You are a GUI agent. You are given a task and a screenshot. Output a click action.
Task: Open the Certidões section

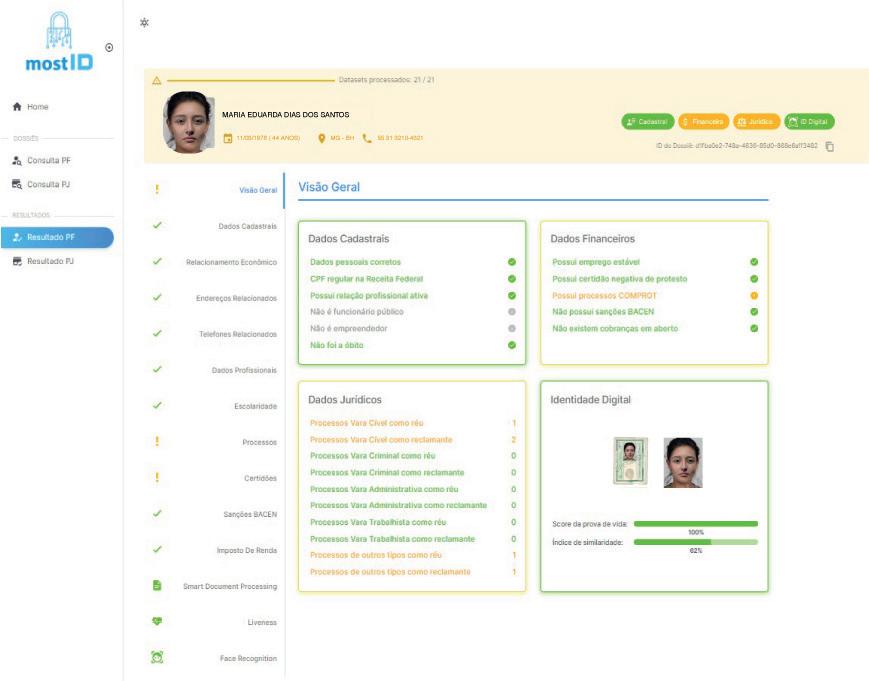[260, 479]
